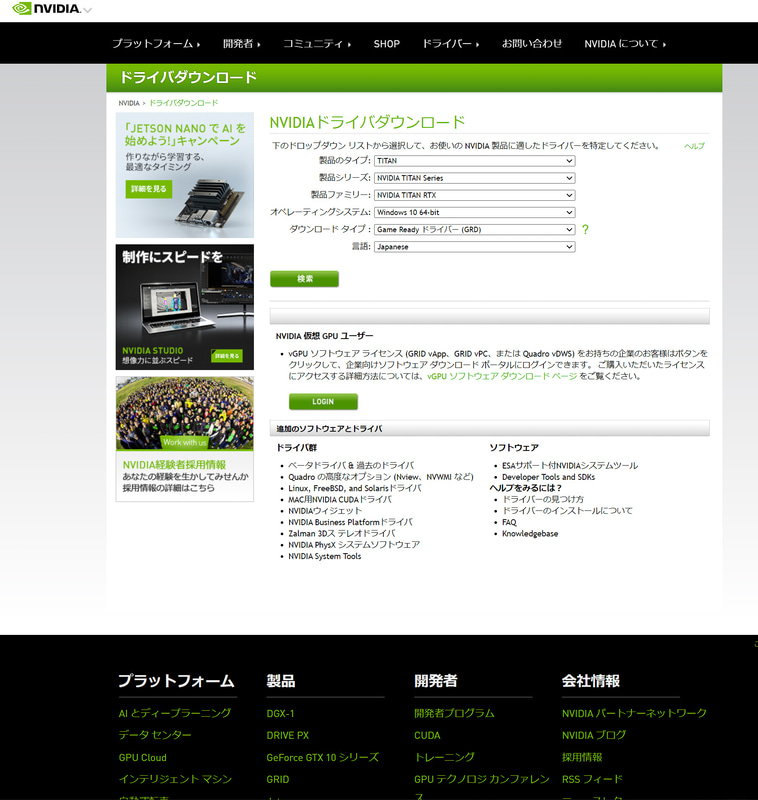This screenshot has width=758, height=800.
Task: Click the green question mark help icon
Action: pyautogui.click(x=585, y=230)
